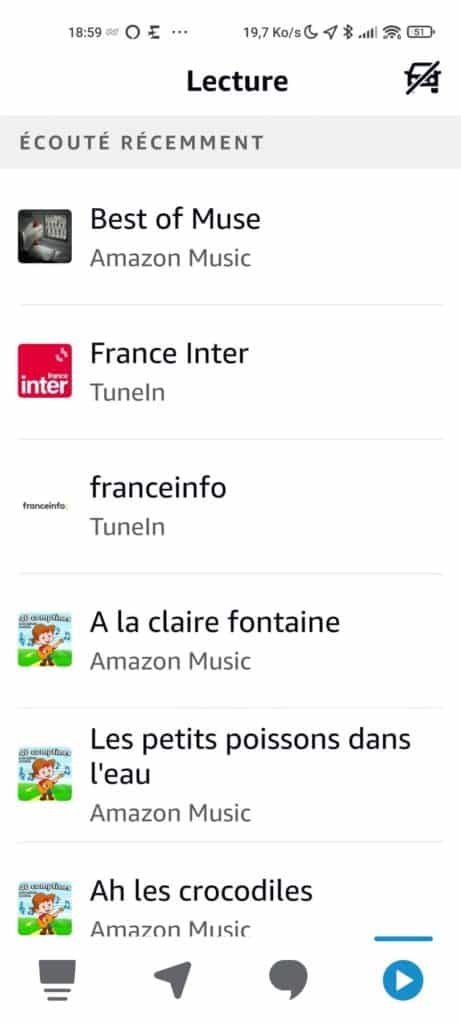Viewport: 461px width, 1024px height.
Task: Tap the battery indicator in status bar
Action: pyautogui.click(x=421, y=32)
